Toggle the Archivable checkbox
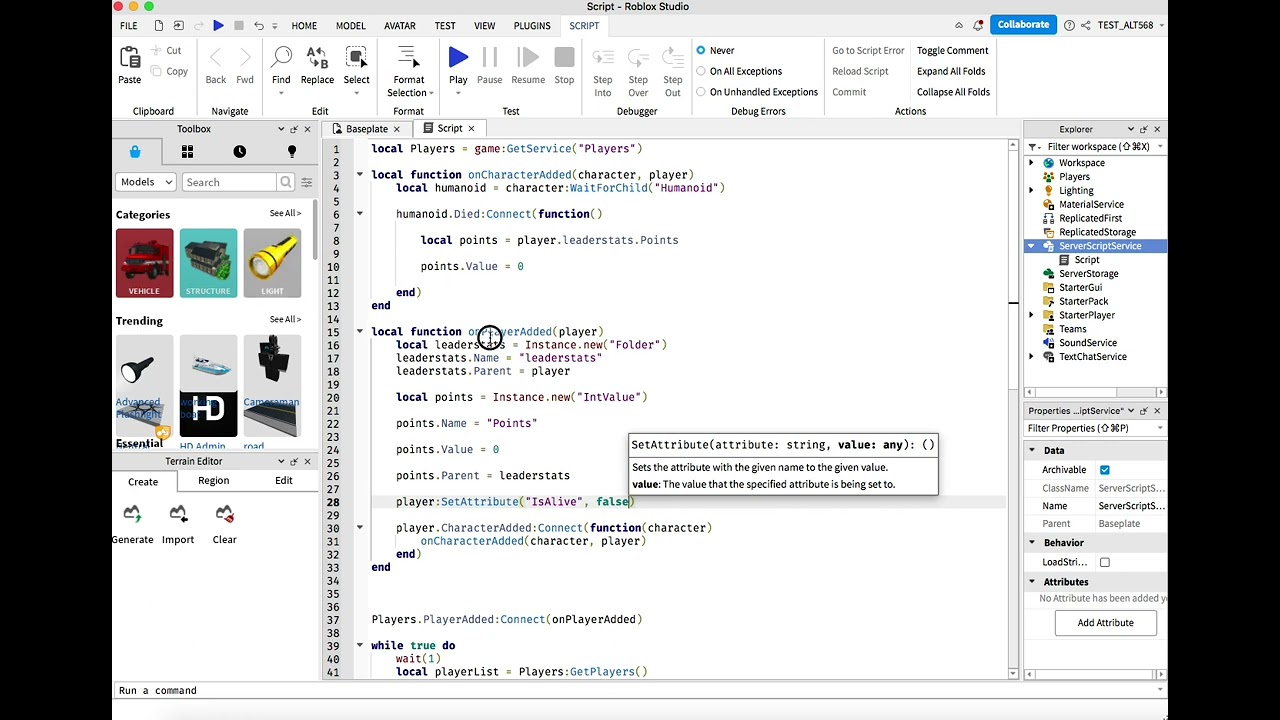The height and width of the screenshot is (720, 1280). (x=1105, y=470)
